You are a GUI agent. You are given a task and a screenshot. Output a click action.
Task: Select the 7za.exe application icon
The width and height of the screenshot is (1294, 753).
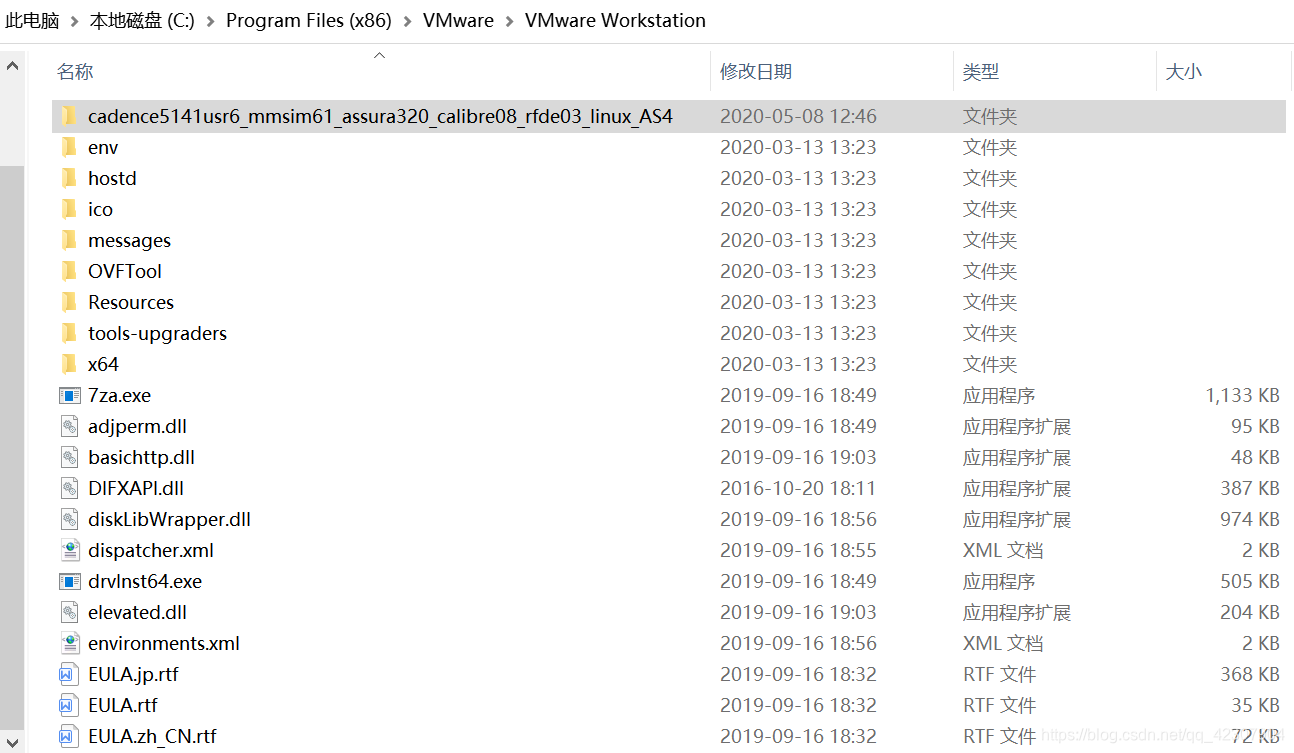click(x=69, y=395)
